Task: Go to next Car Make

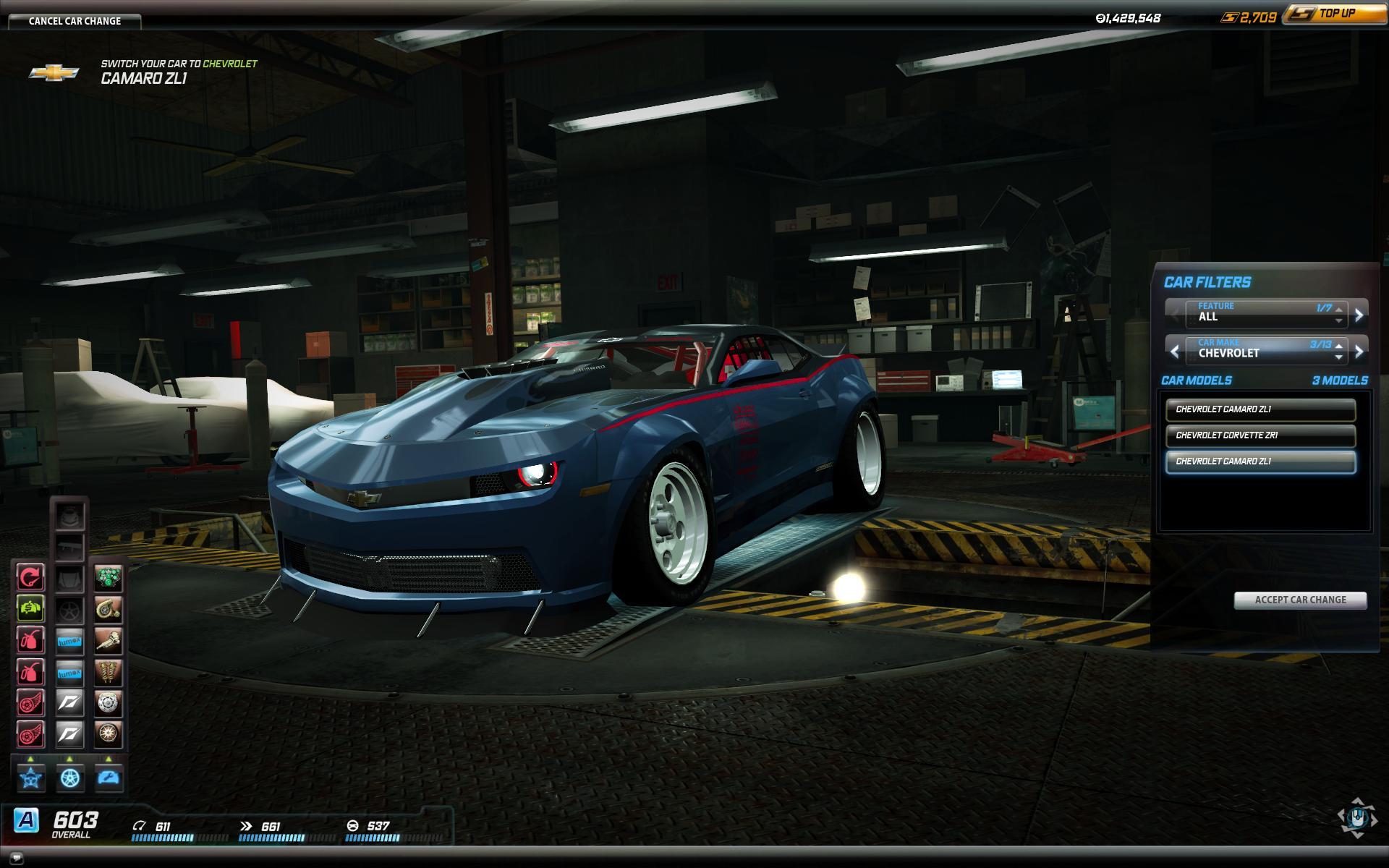Action: pyautogui.click(x=1359, y=352)
